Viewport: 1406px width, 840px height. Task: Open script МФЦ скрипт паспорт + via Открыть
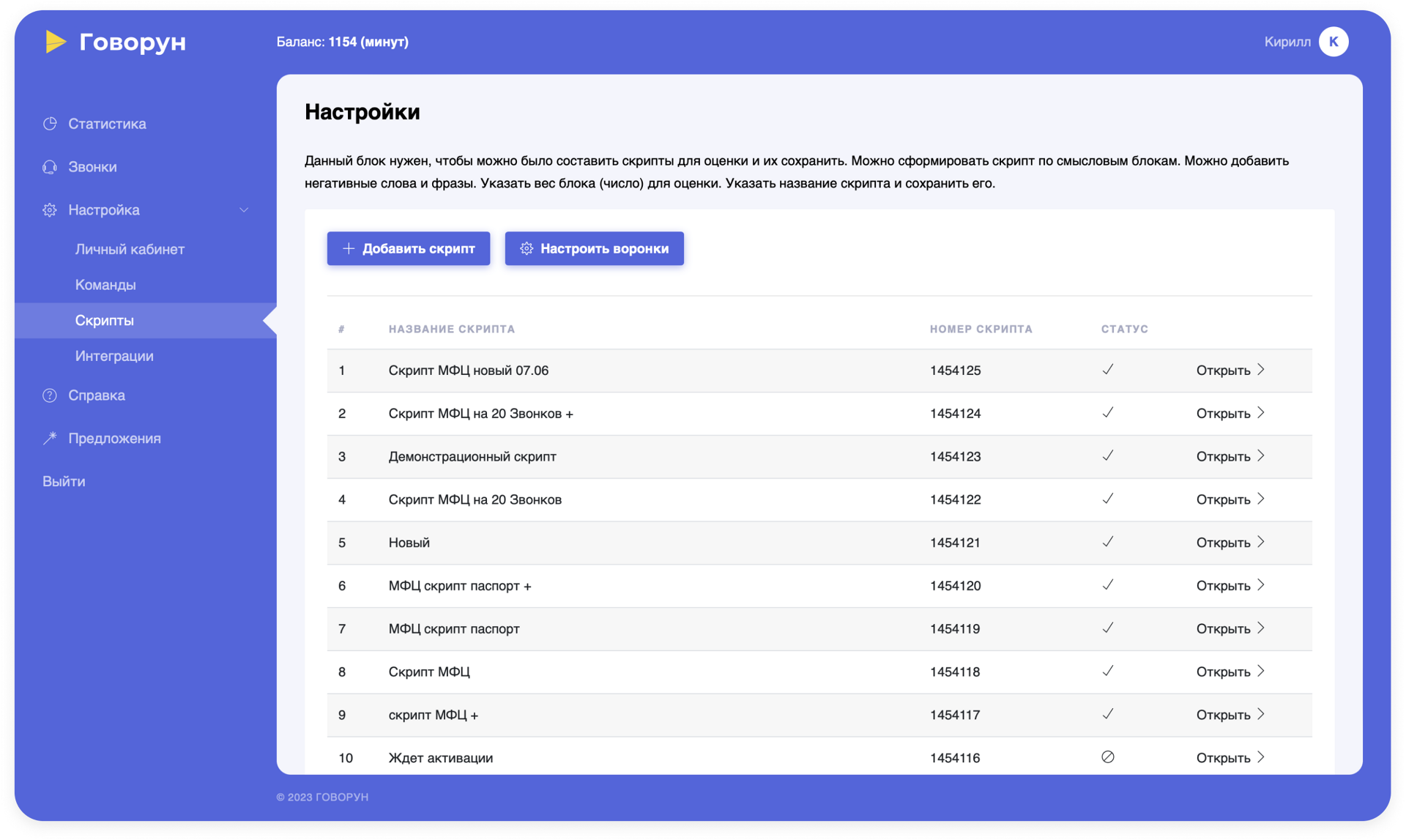coord(1223,586)
